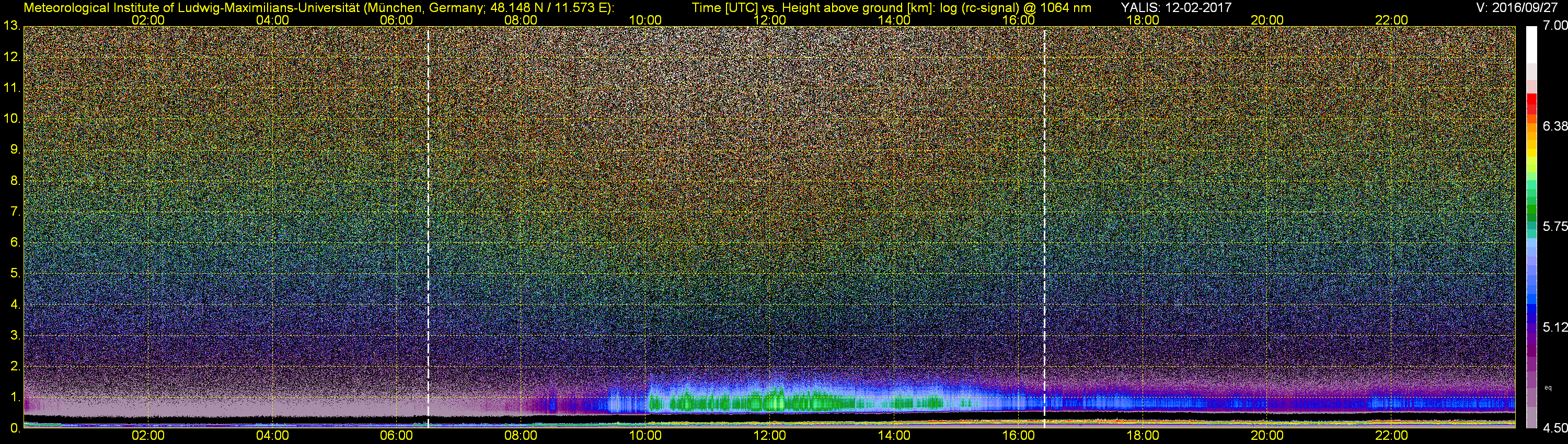Select the 5.12 value on the color scale
Viewport: 1568px width, 444px height.
coord(1555,327)
